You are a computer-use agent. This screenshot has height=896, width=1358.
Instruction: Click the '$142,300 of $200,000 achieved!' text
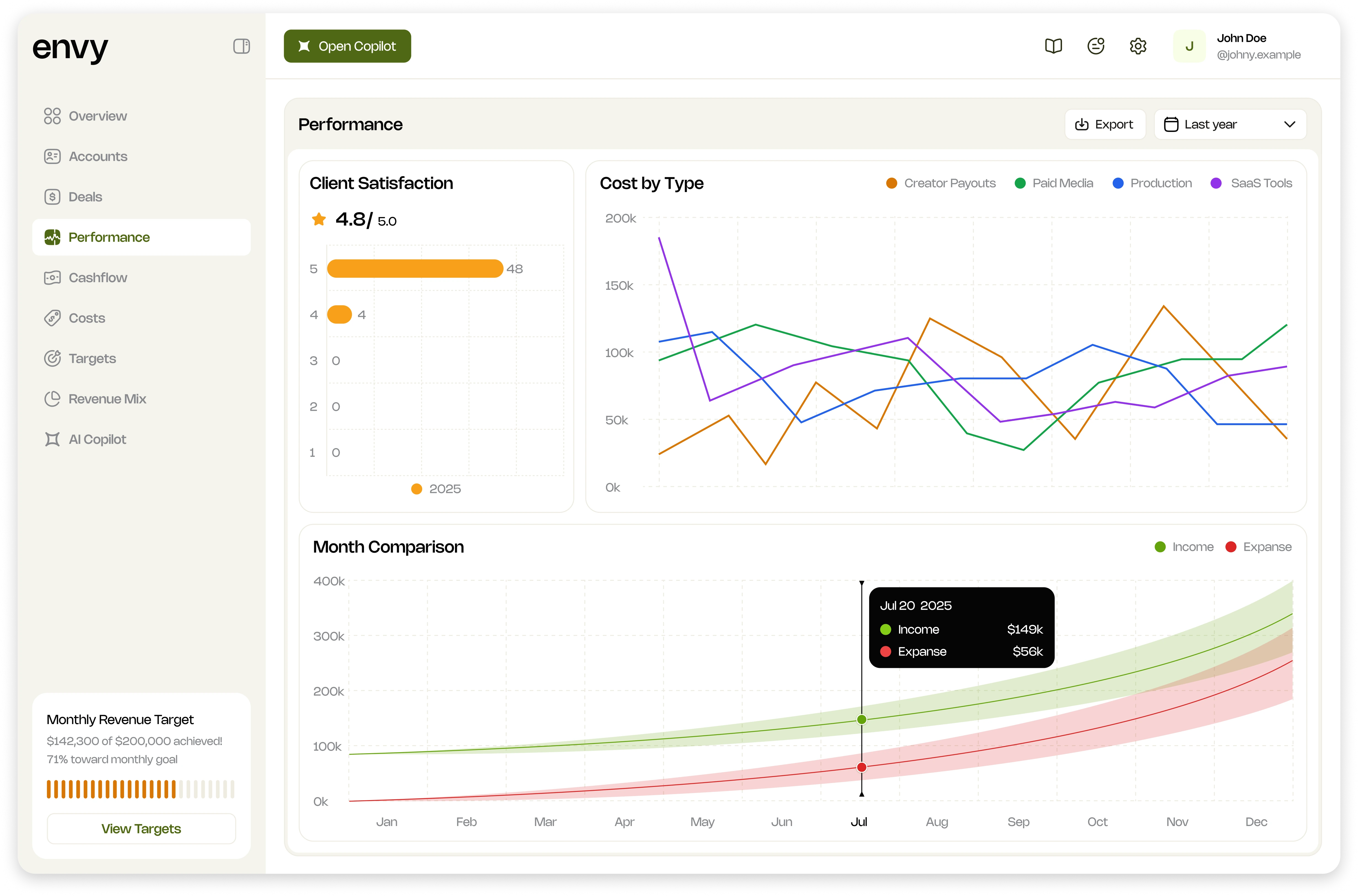pyautogui.click(x=134, y=741)
